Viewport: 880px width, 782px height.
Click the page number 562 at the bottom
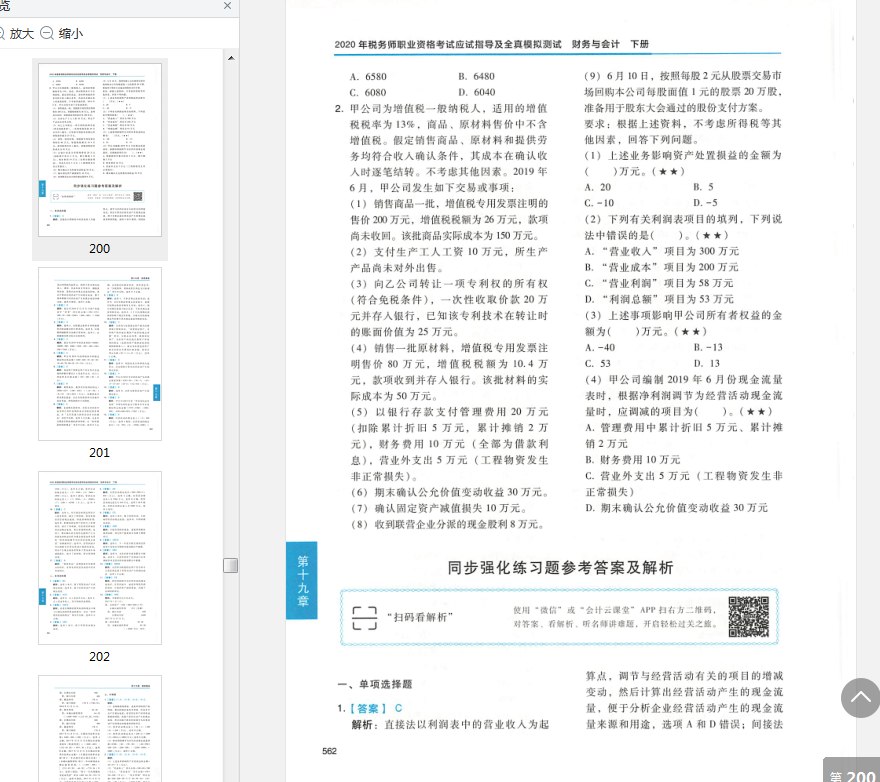click(329, 751)
